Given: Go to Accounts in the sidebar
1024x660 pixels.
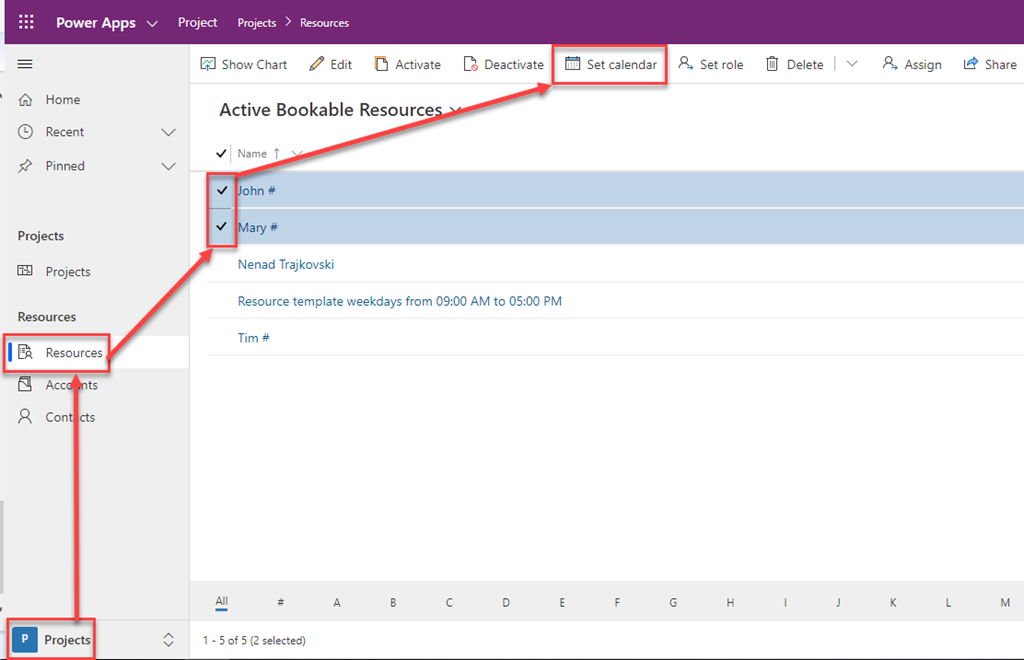Looking at the screenshot, I should pyautogui.click(x=71, y=385).
